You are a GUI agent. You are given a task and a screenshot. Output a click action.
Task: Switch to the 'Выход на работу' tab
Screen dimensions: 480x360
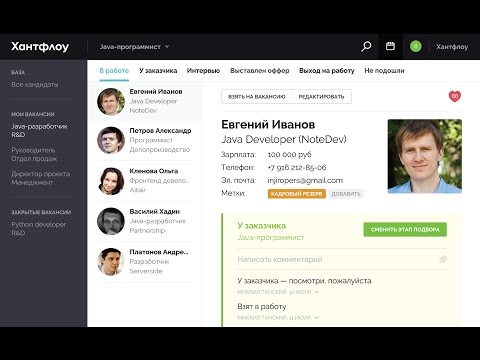(x=327, y=71)
